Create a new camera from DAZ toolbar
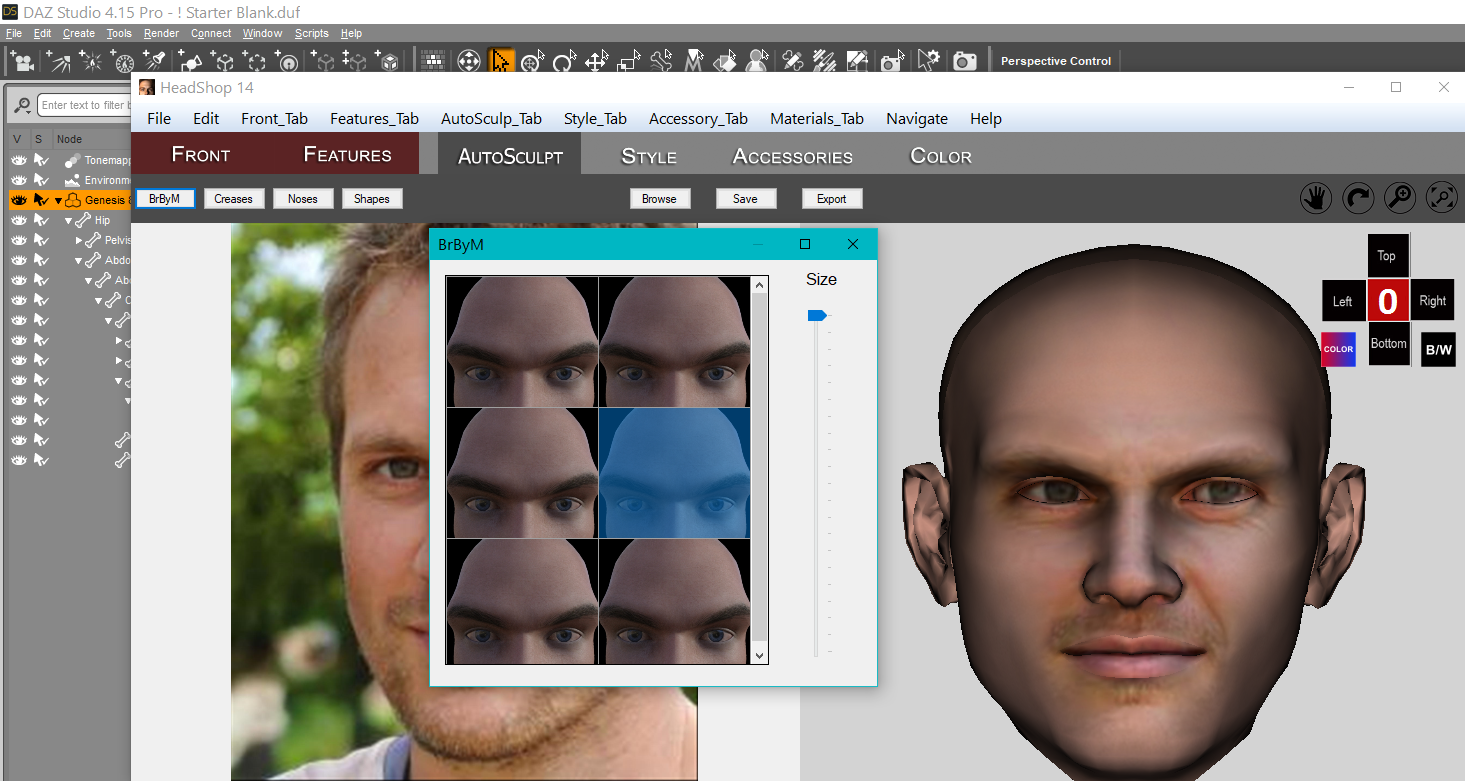The height and width of the screenshot is (781, 1465). [x=22, y=61]
